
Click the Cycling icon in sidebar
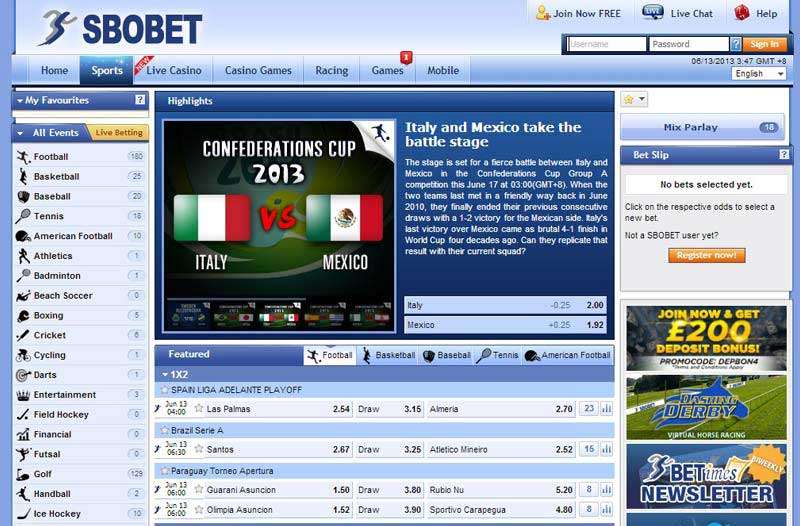23,355
